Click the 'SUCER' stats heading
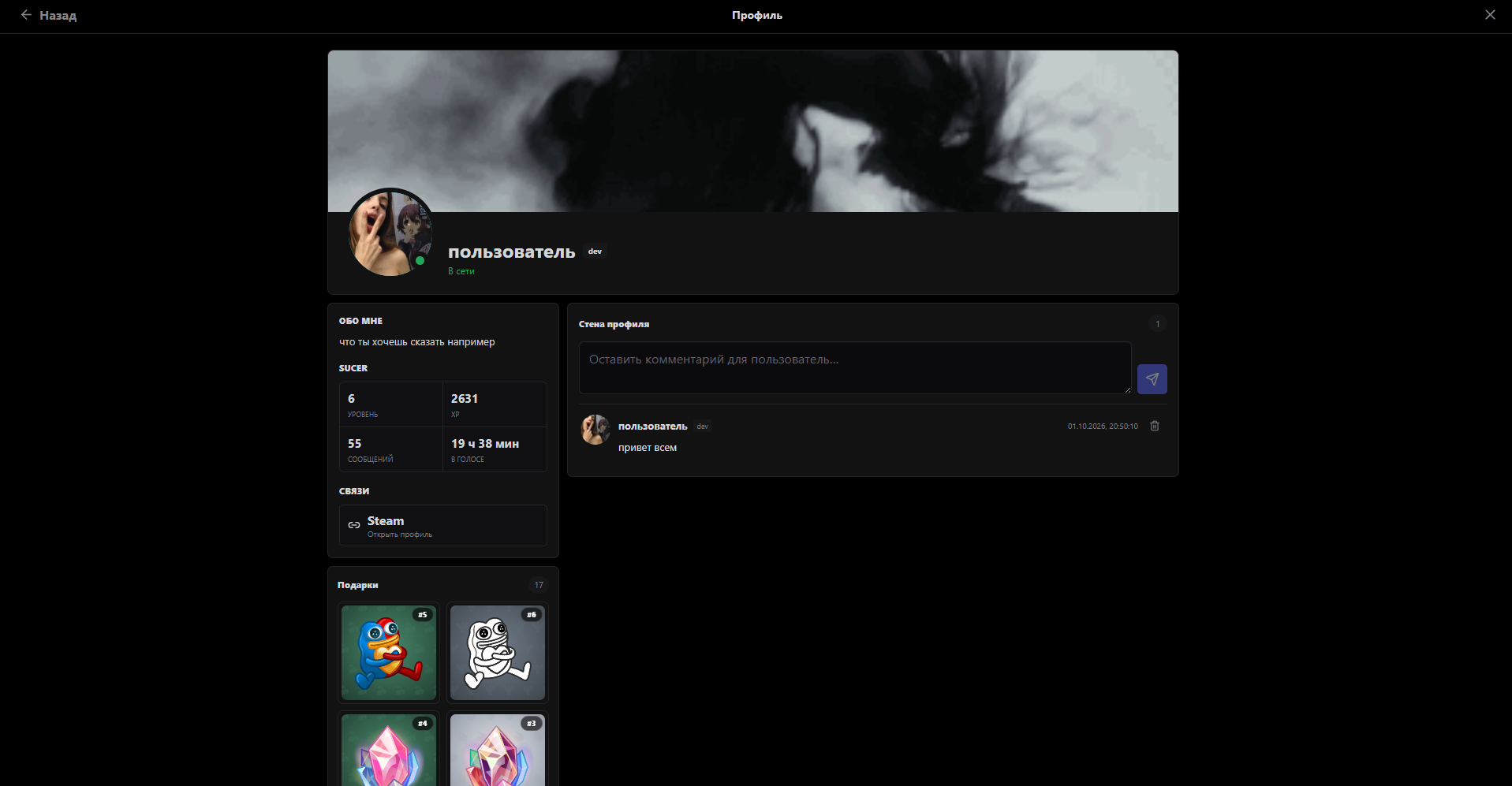Screen dimensions: 1512x786 coord(353,368)
